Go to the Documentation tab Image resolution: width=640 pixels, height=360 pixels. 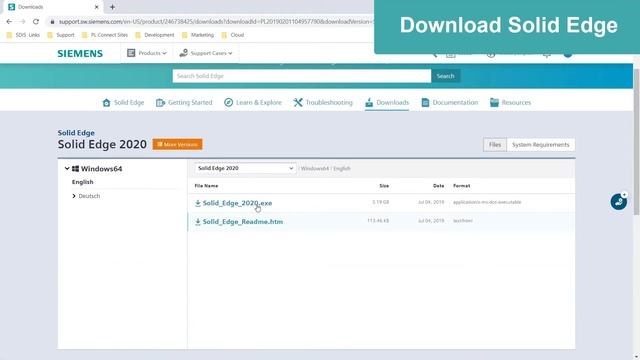coord(449,102)
